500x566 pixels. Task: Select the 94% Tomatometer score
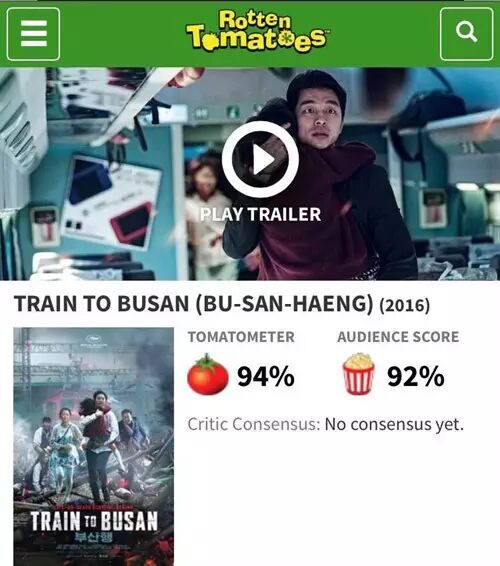pos(266,376)
